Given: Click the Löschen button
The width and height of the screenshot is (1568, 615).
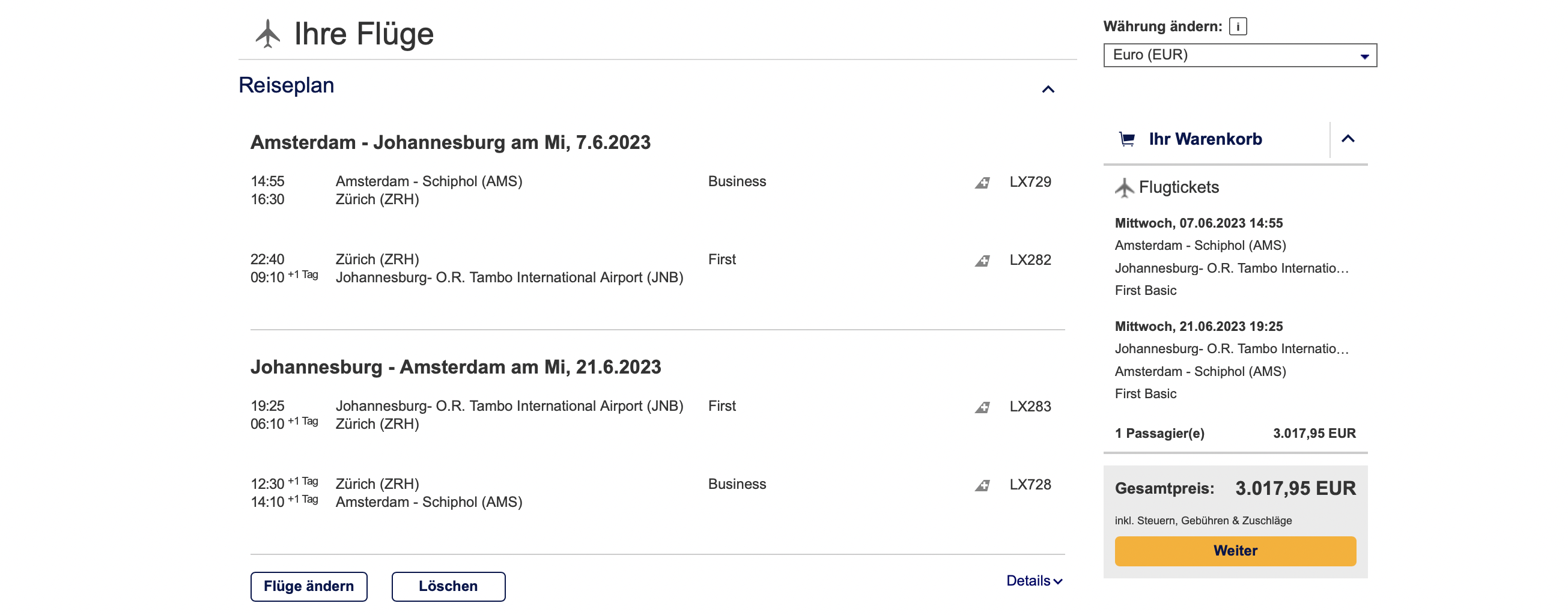Looking at the screenshot, I should (448, 586).
